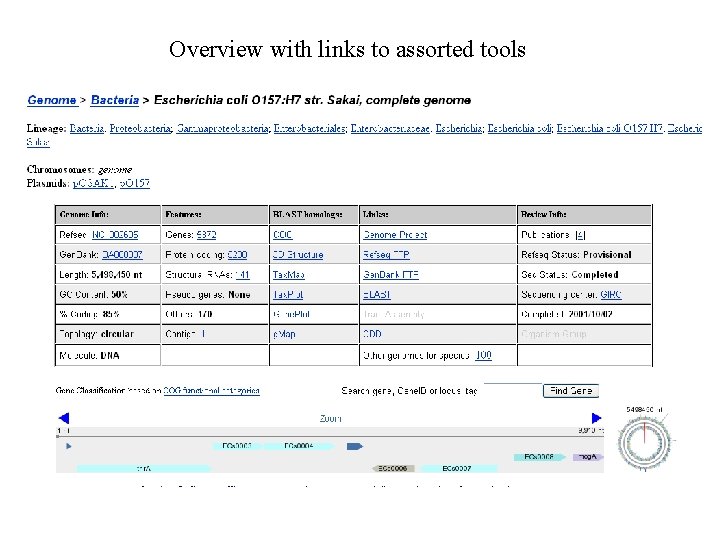This screenshot has height=540, width=720.
Task: Focus the gene search input field
Action: 512,390
